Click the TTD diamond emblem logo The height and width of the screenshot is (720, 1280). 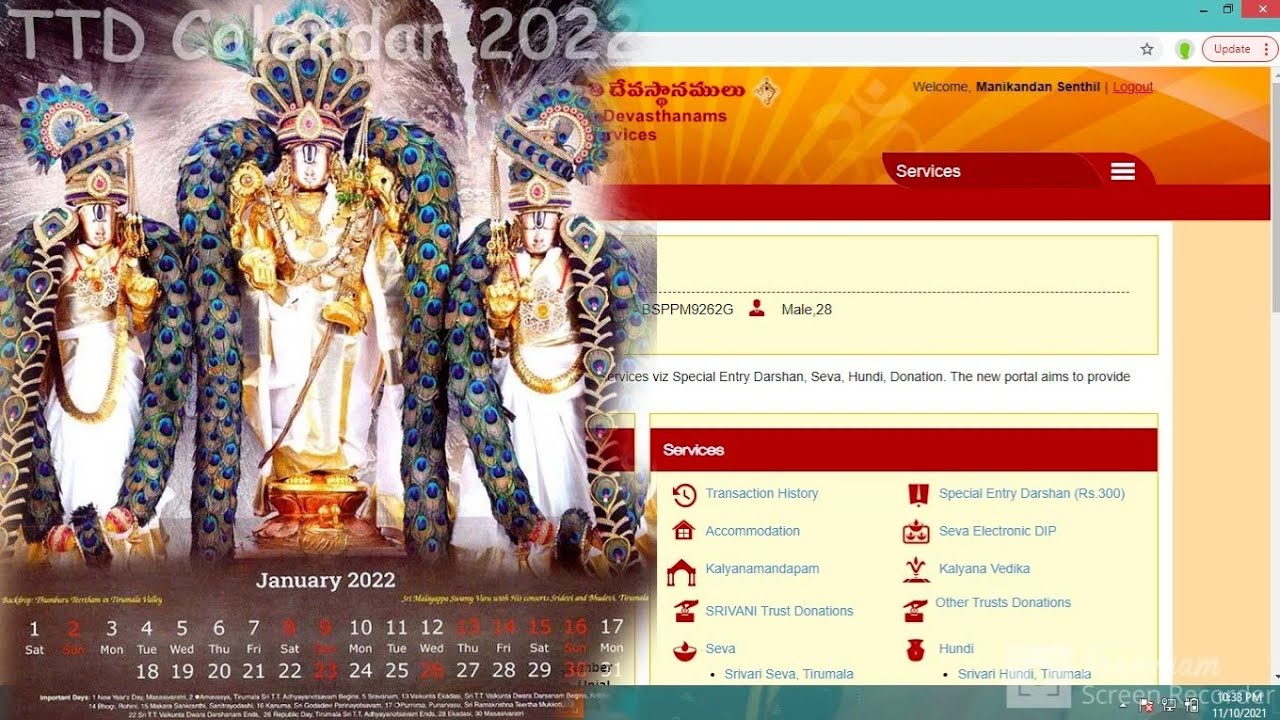point(767,92)
